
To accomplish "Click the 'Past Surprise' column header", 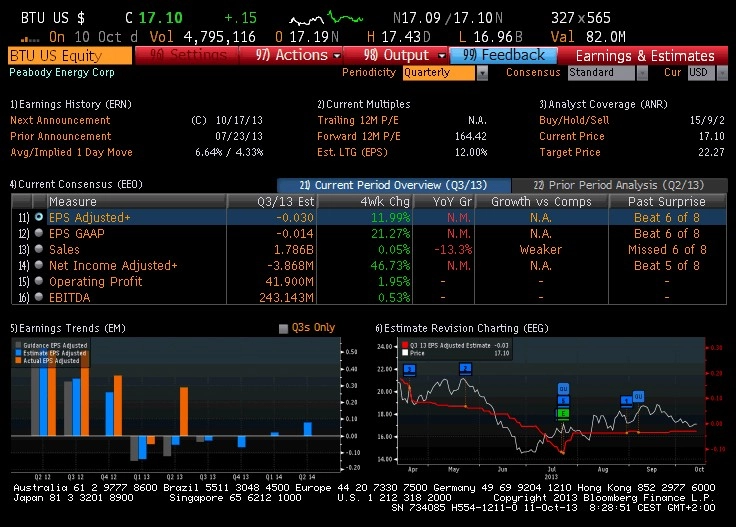I will coord(667,201).
